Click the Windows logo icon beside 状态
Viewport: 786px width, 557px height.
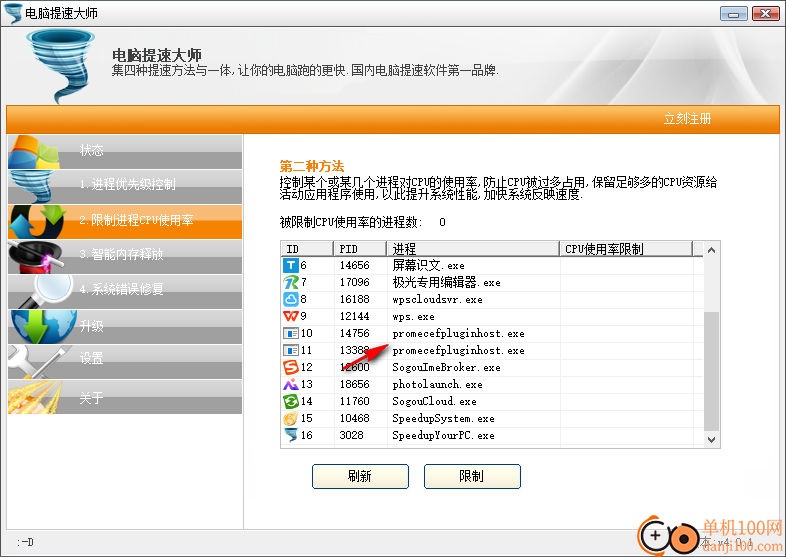[x=34, y=152]
